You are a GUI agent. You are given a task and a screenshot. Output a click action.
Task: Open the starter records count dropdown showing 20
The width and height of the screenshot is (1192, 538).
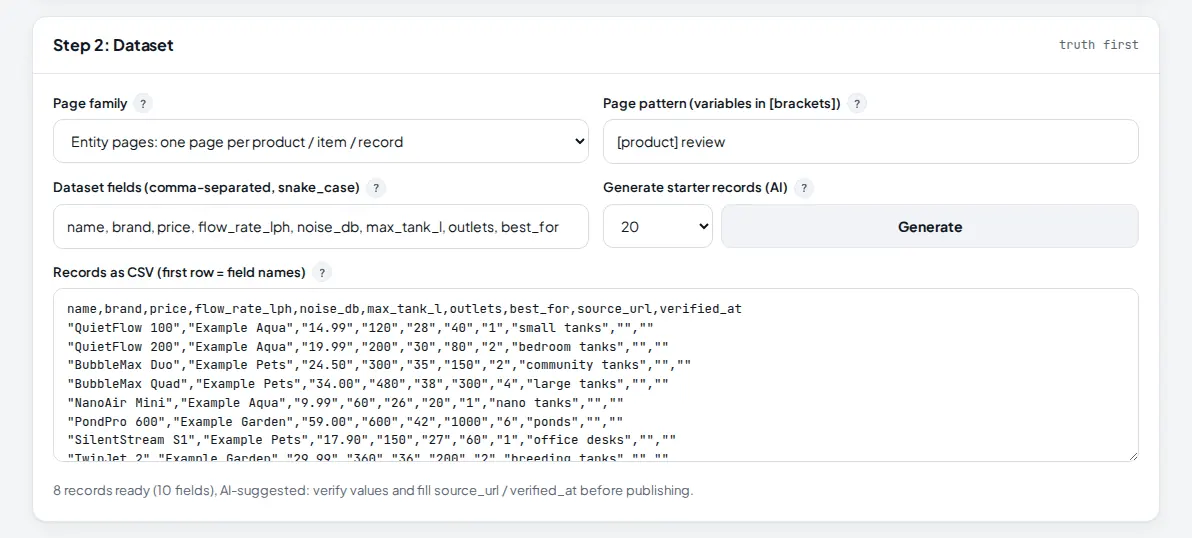658,226
